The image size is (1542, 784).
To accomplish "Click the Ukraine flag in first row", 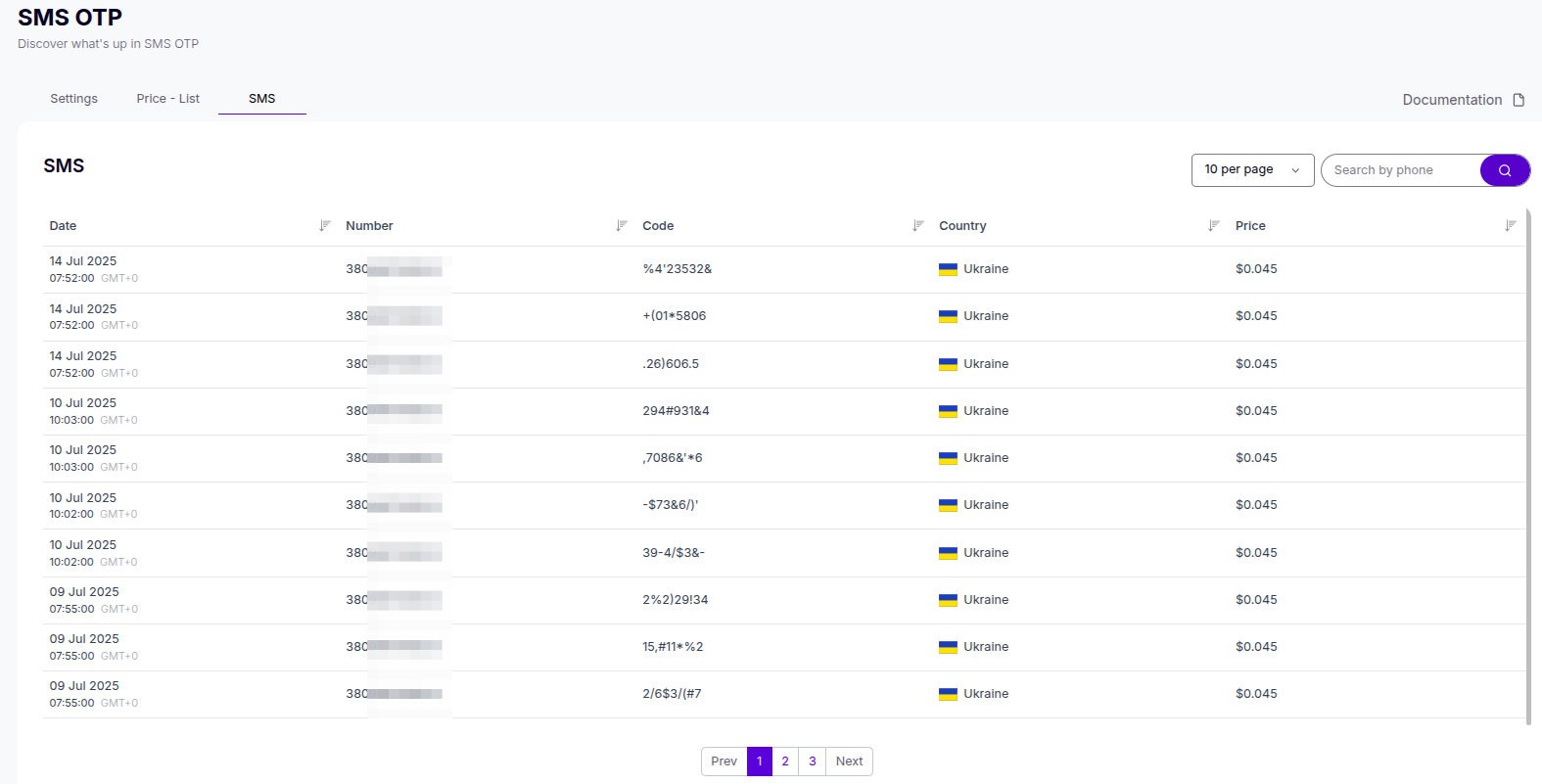I will [948, 269].
